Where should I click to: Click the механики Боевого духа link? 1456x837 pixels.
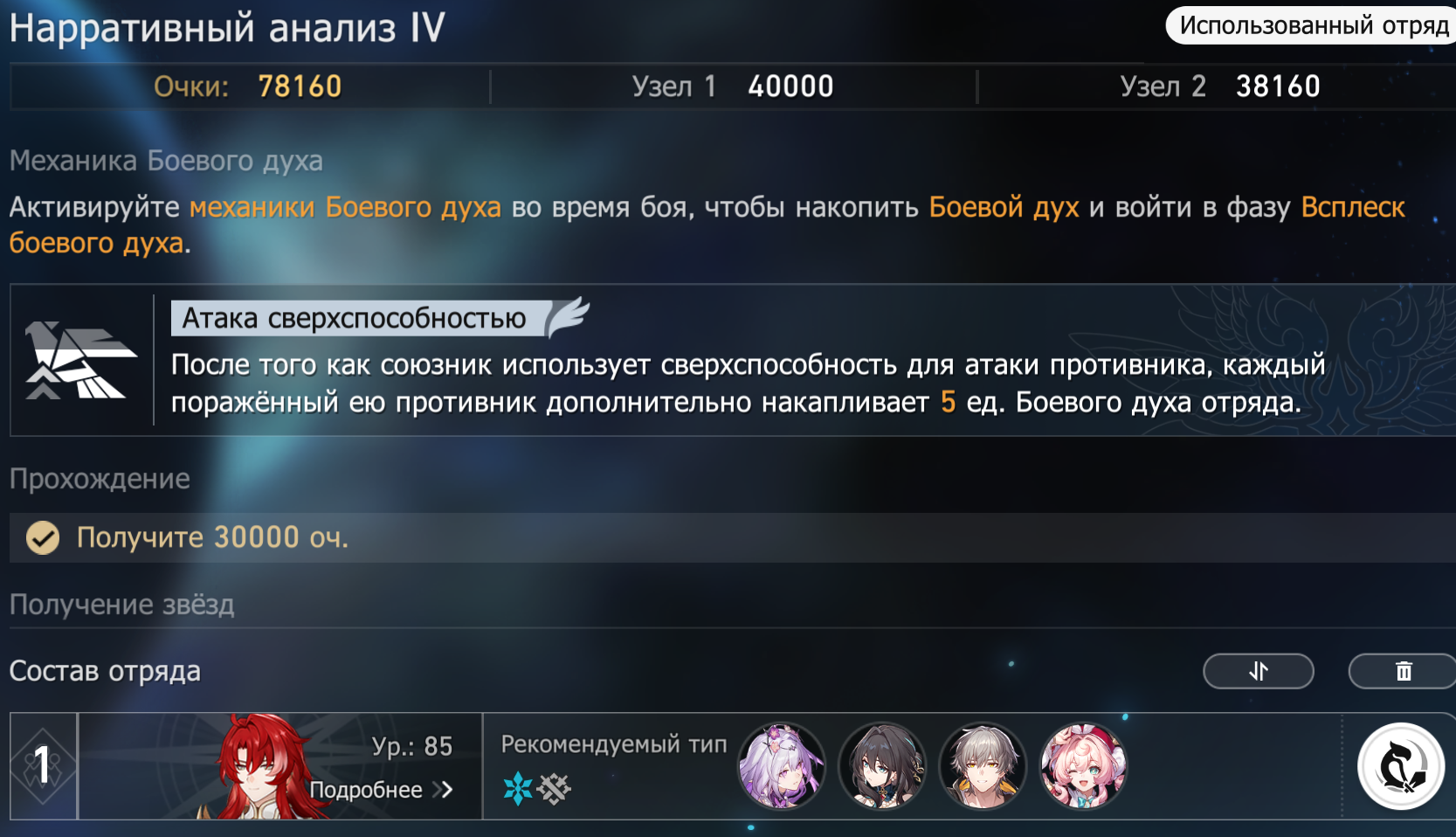345,207
